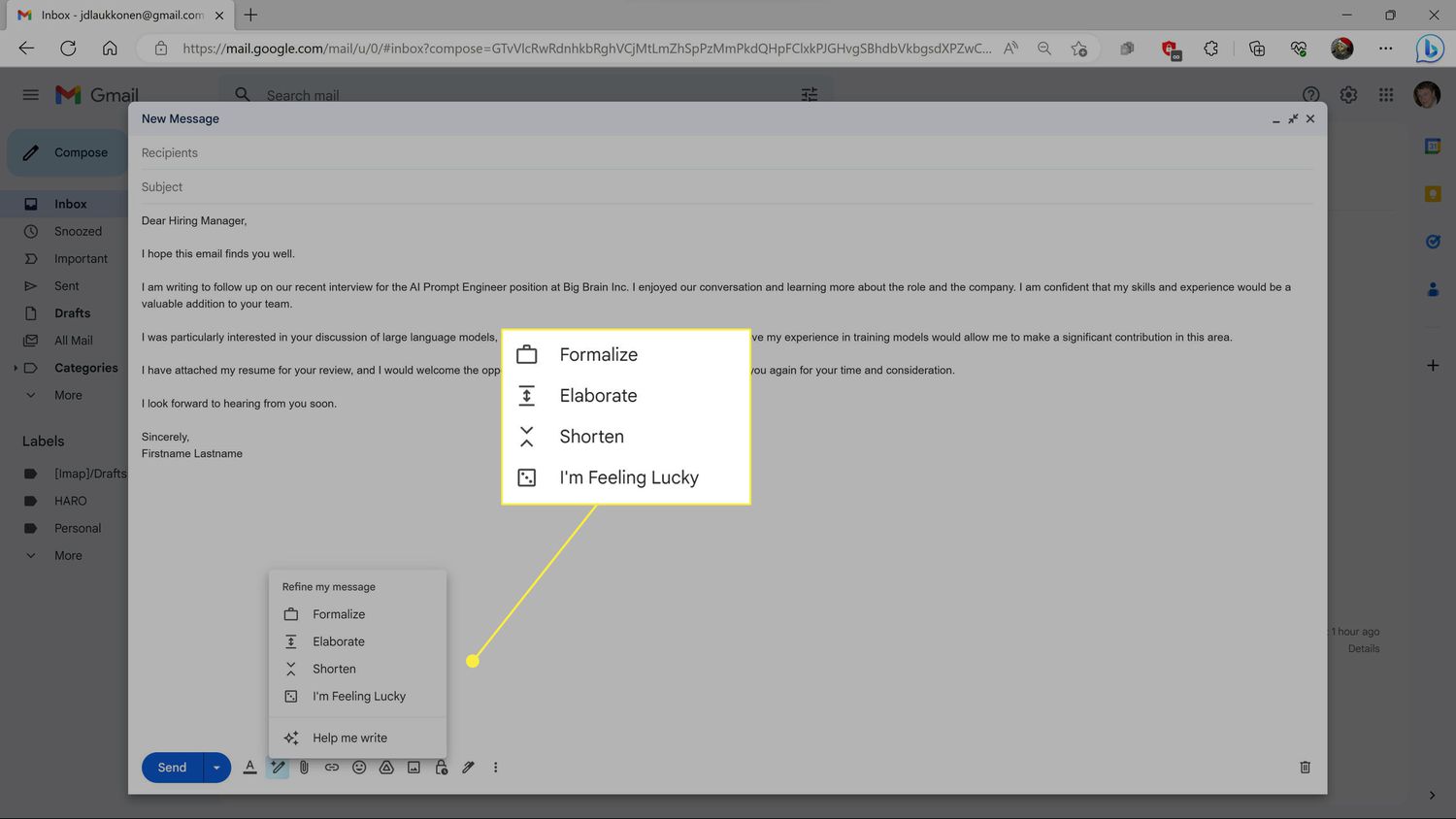Open more compose options three-dot menu
Image resolution: width=1456 pixels, height=819 pixels.
pos(495,768)
